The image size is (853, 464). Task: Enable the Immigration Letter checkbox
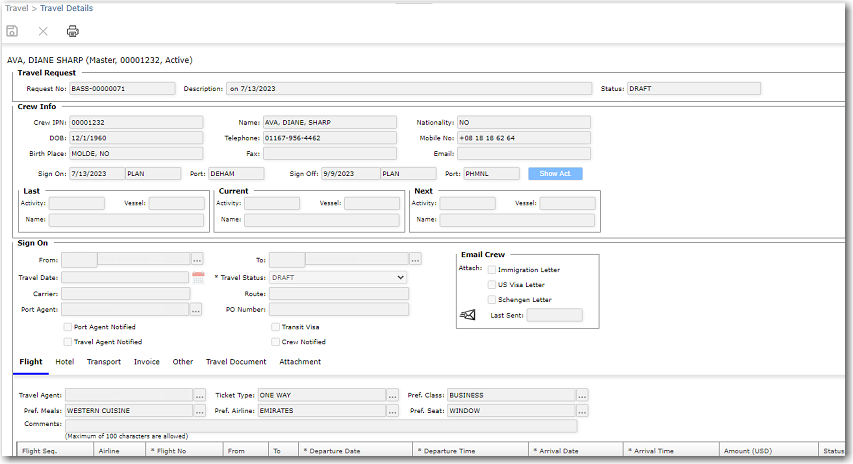coord(492,270)
